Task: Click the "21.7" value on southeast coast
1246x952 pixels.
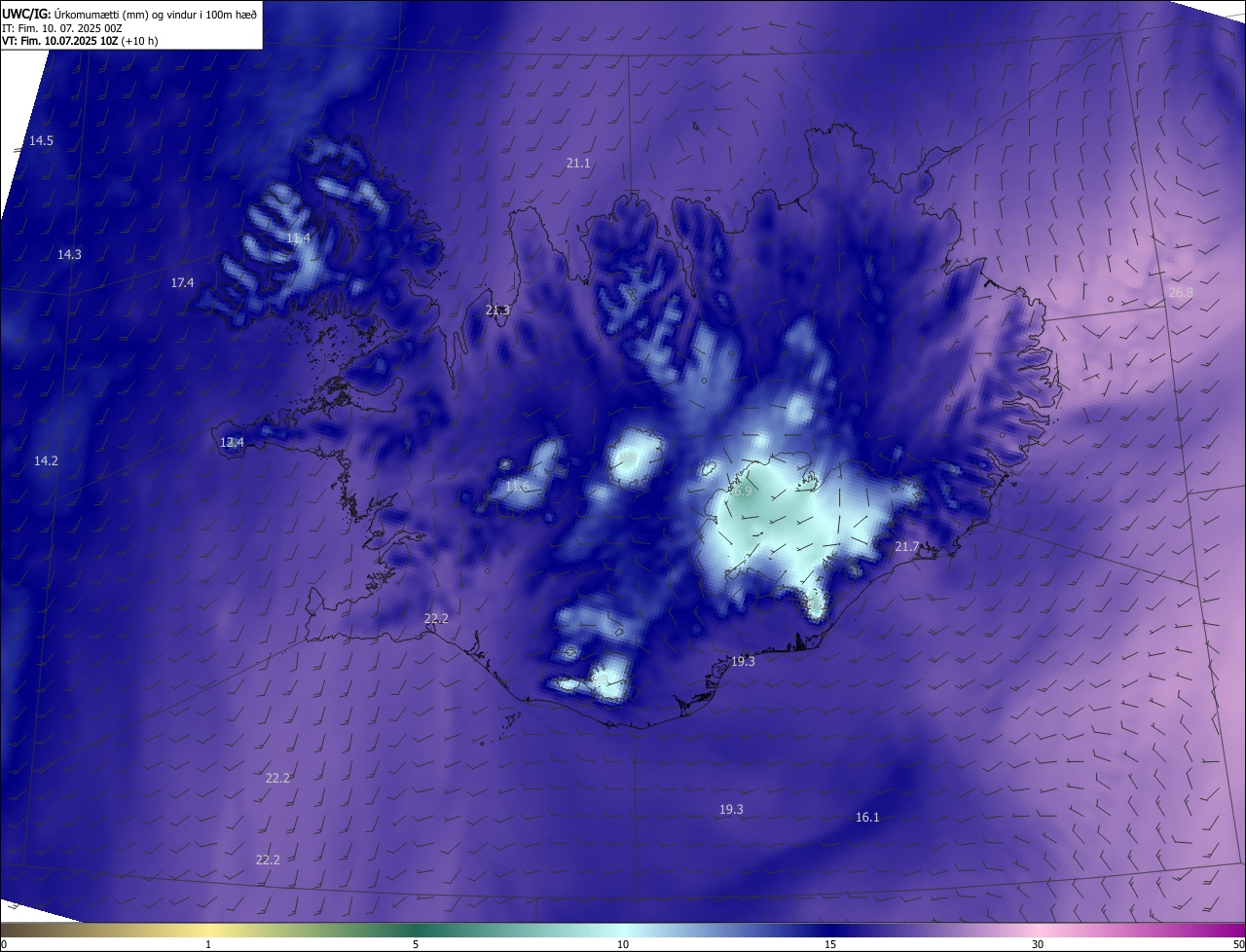Action: tap(906, 548)
